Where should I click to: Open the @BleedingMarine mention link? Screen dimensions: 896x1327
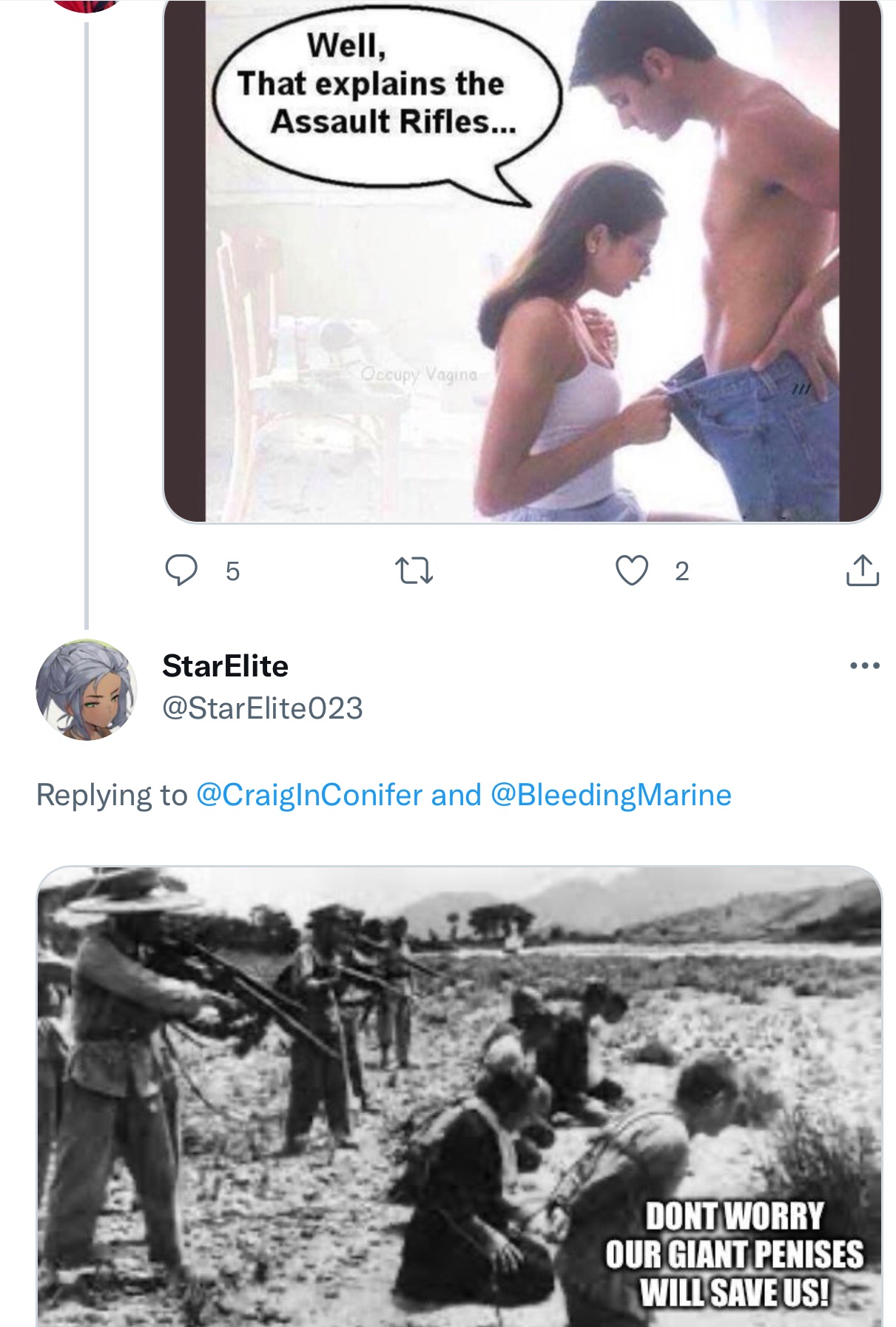(x=610, y=795)
